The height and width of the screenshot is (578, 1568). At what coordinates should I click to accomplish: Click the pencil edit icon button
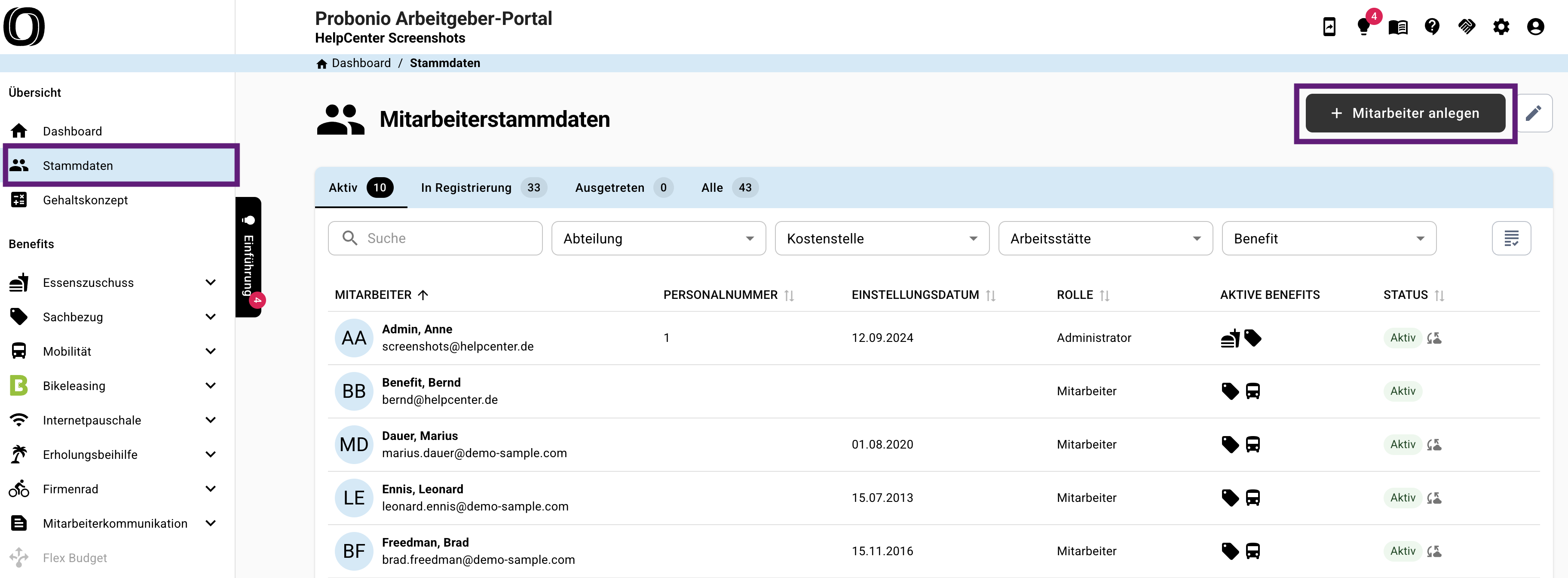coord(1534,113)
